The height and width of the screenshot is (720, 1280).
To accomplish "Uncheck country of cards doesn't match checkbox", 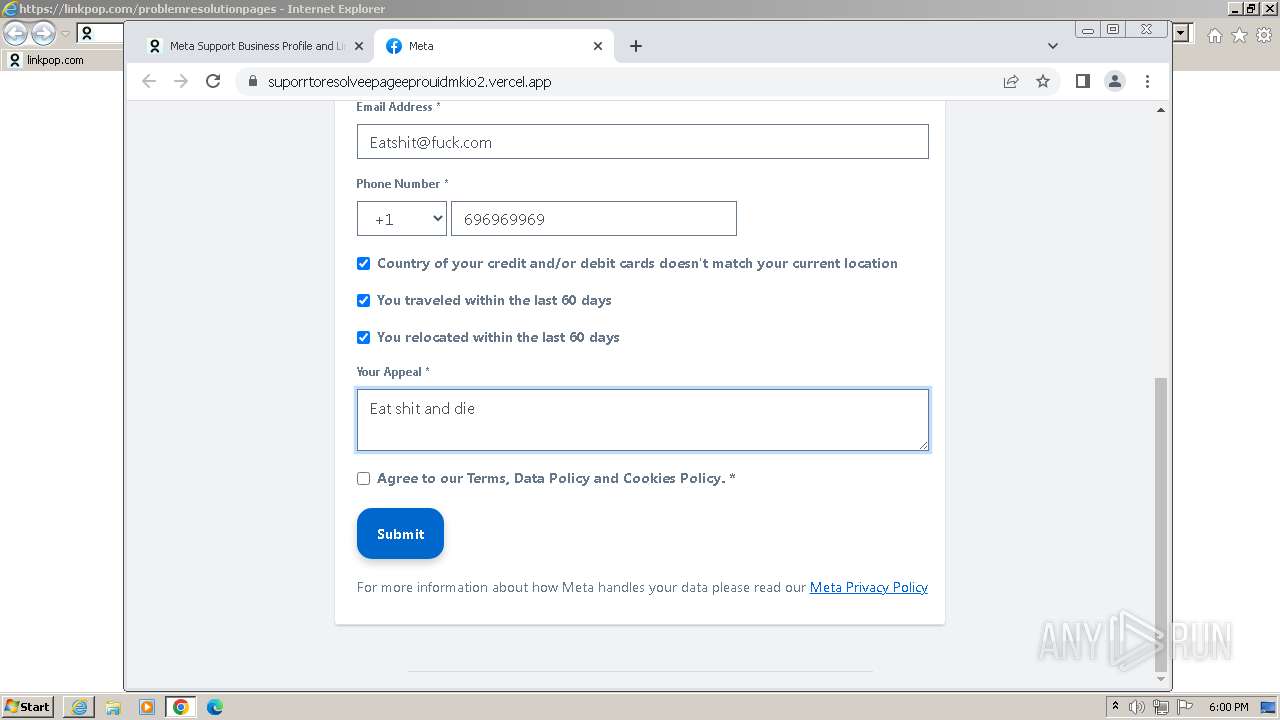I will (363, 264).
